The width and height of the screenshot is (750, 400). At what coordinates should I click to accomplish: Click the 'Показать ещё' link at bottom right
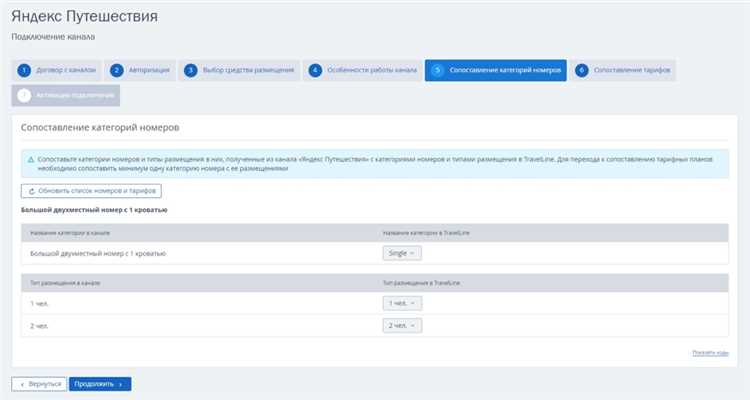tap(710, 353)
